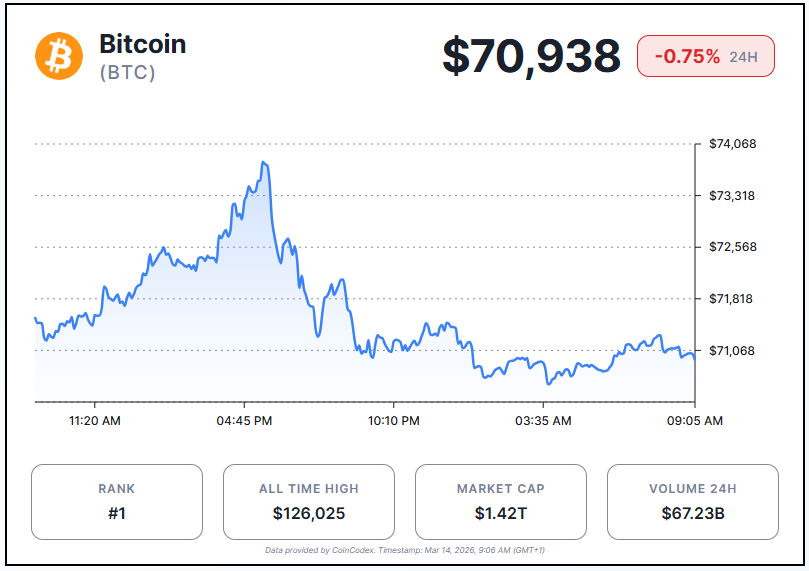Select the Volume 24H $67.23B card
This screenshot has height=571, width=809.
tap(692, 502)
